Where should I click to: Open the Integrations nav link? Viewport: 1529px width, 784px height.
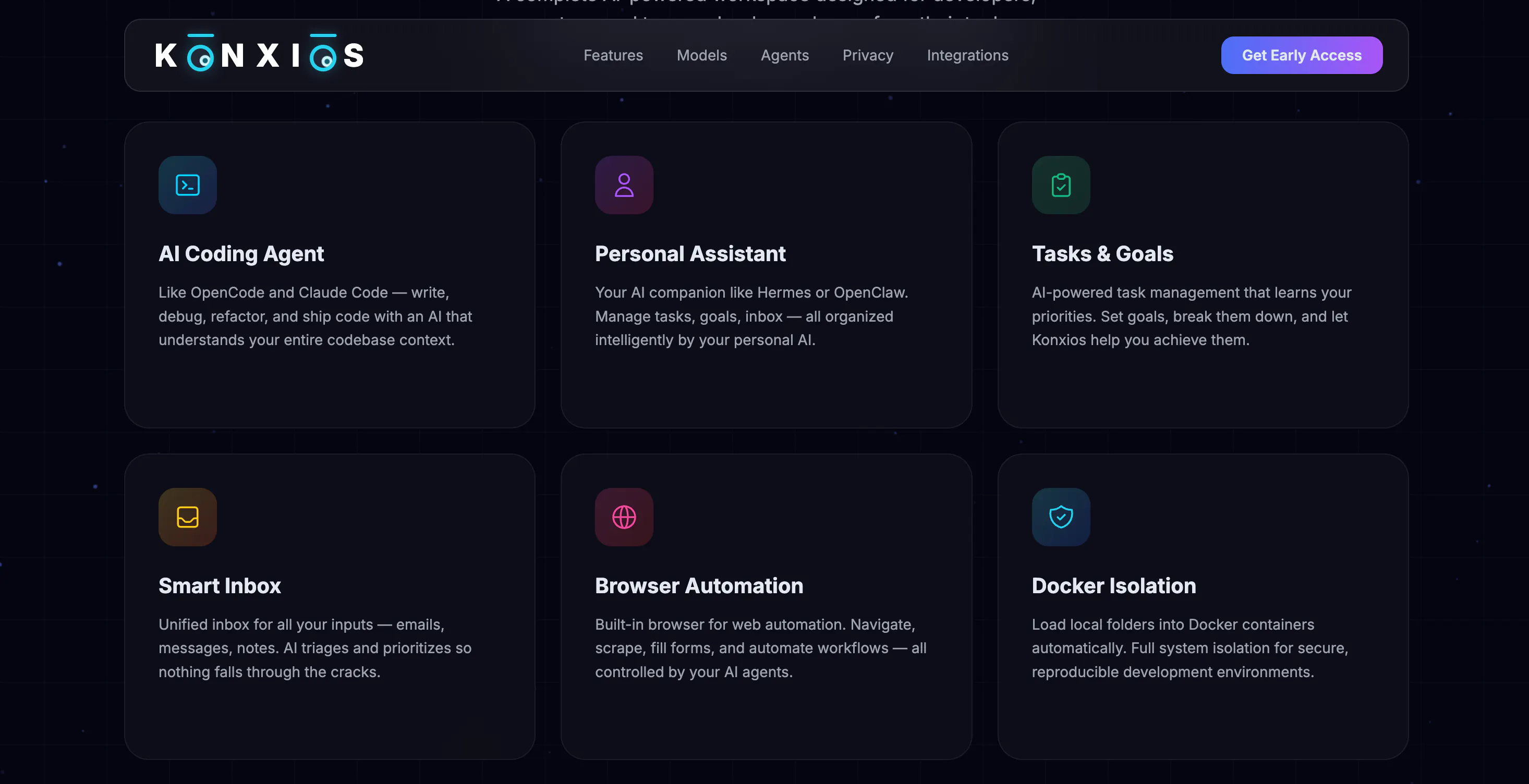point(967,55)
